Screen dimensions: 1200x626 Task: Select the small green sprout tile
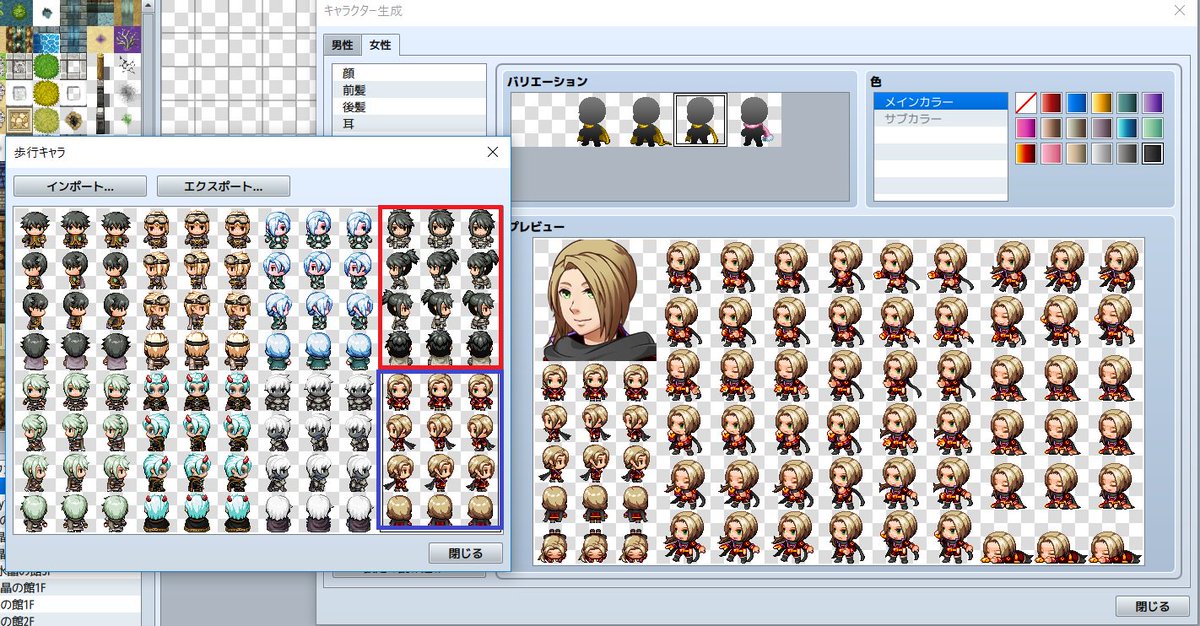coord(127,121)
